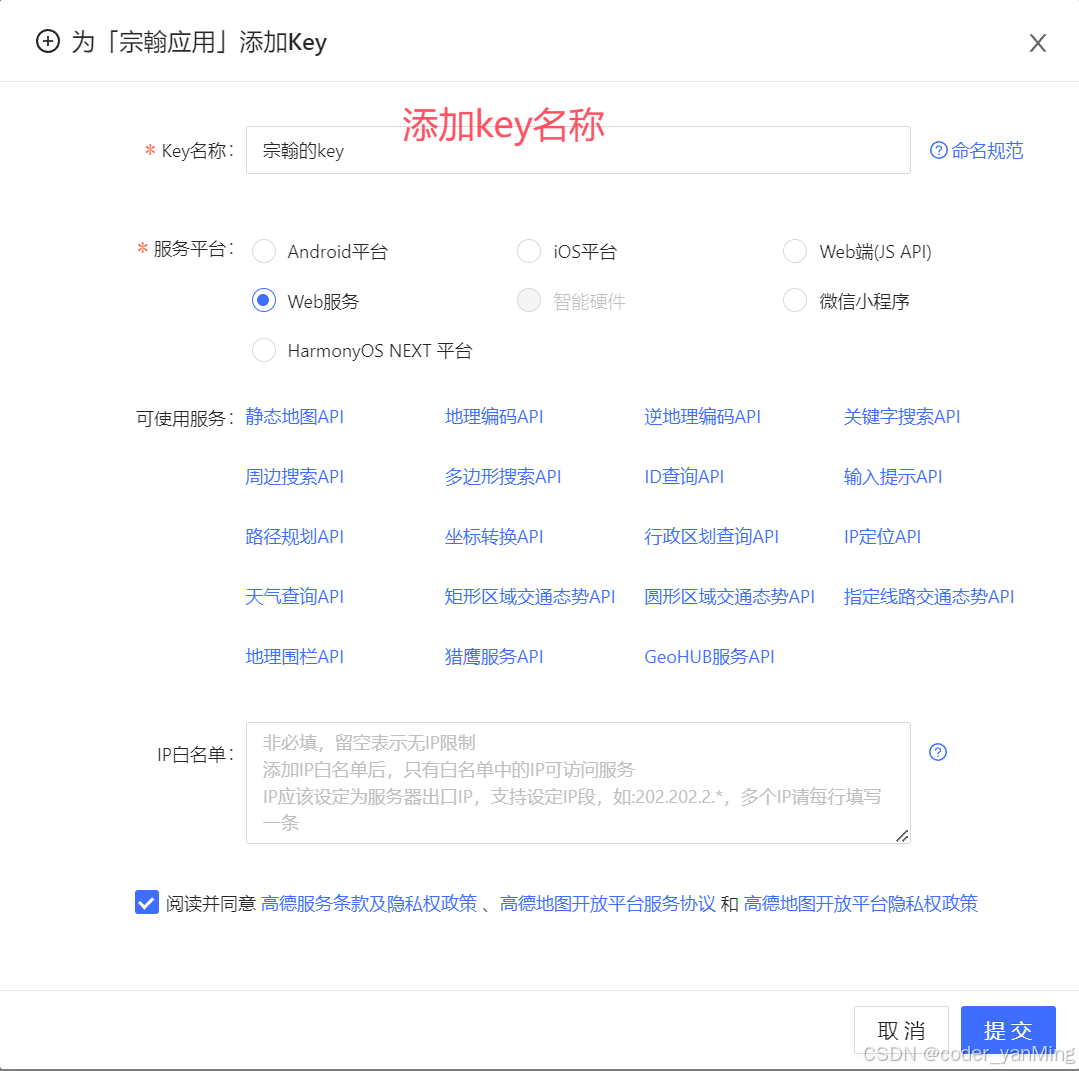Open the 坐标转换API link
1079x1071 pixels.
click(494, 536)
